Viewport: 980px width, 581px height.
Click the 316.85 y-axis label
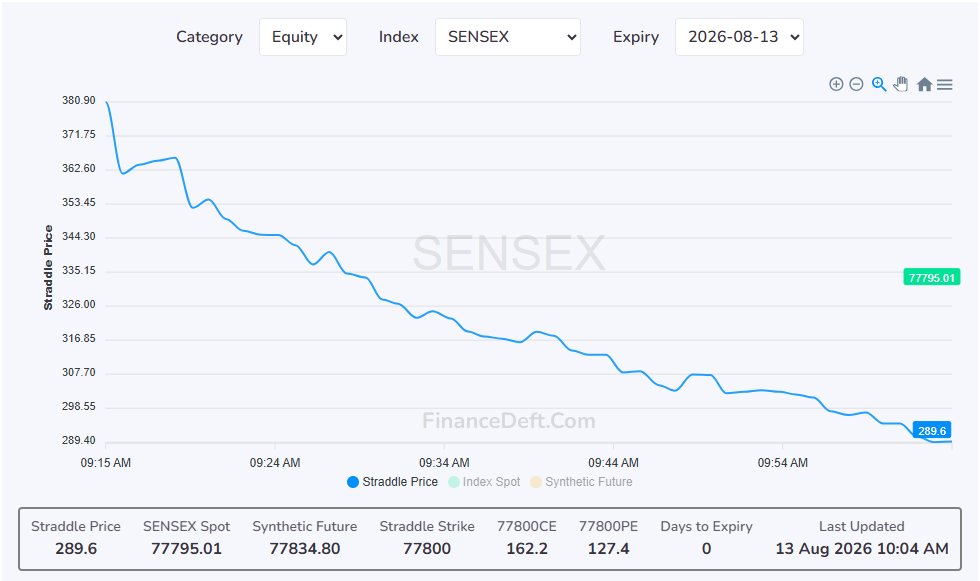[x=79, y=339]
